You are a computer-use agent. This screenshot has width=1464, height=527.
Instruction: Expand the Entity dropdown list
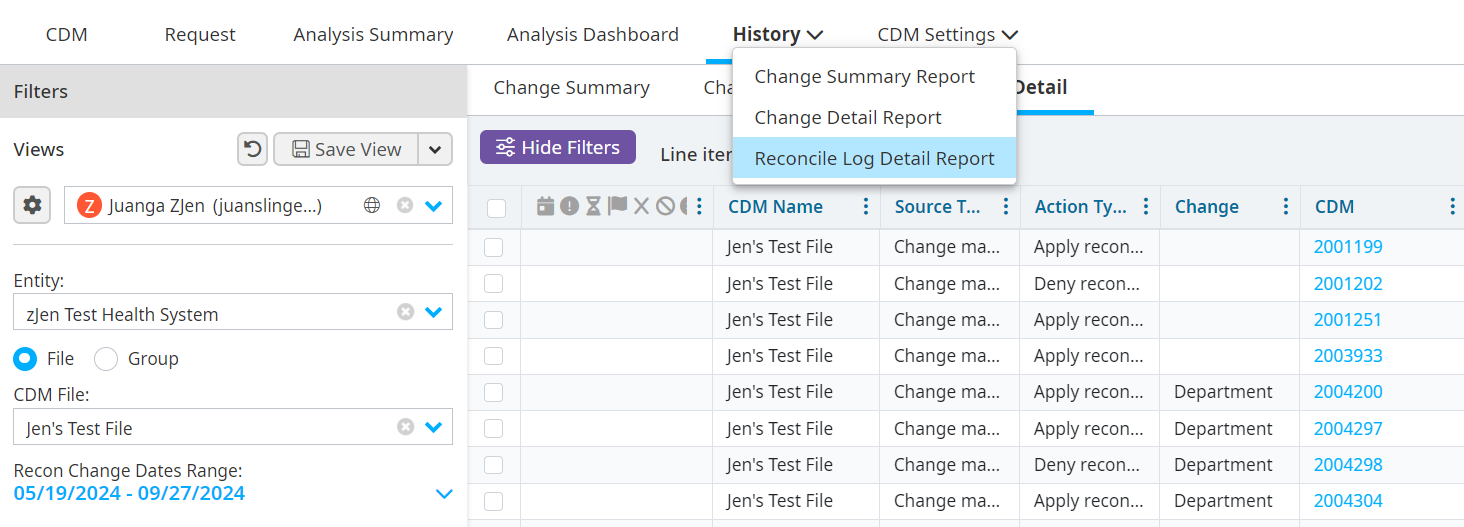pos(433,312)
